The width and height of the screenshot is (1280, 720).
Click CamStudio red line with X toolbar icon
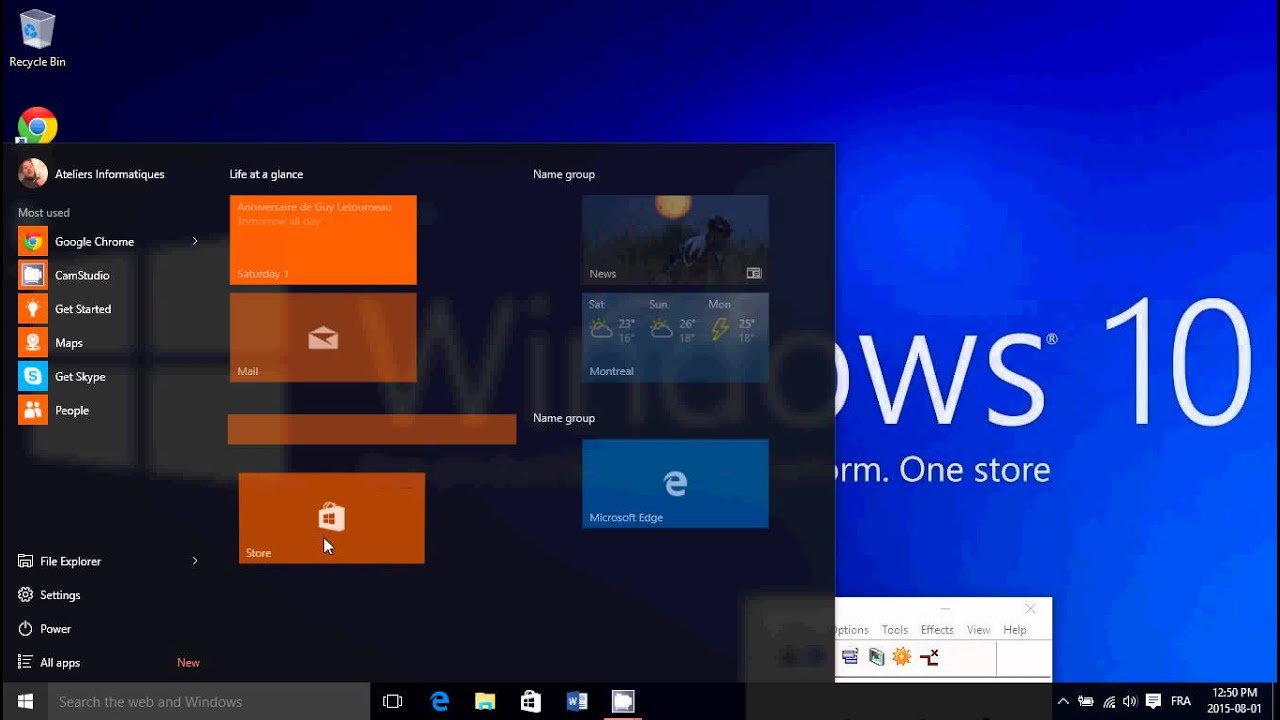pyautogui.click(x=929, y=657)
